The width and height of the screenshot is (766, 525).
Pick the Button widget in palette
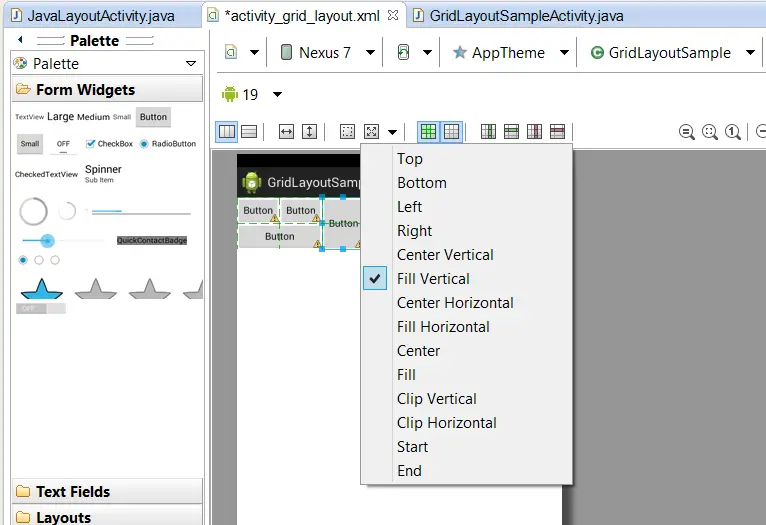coord(153,117)
